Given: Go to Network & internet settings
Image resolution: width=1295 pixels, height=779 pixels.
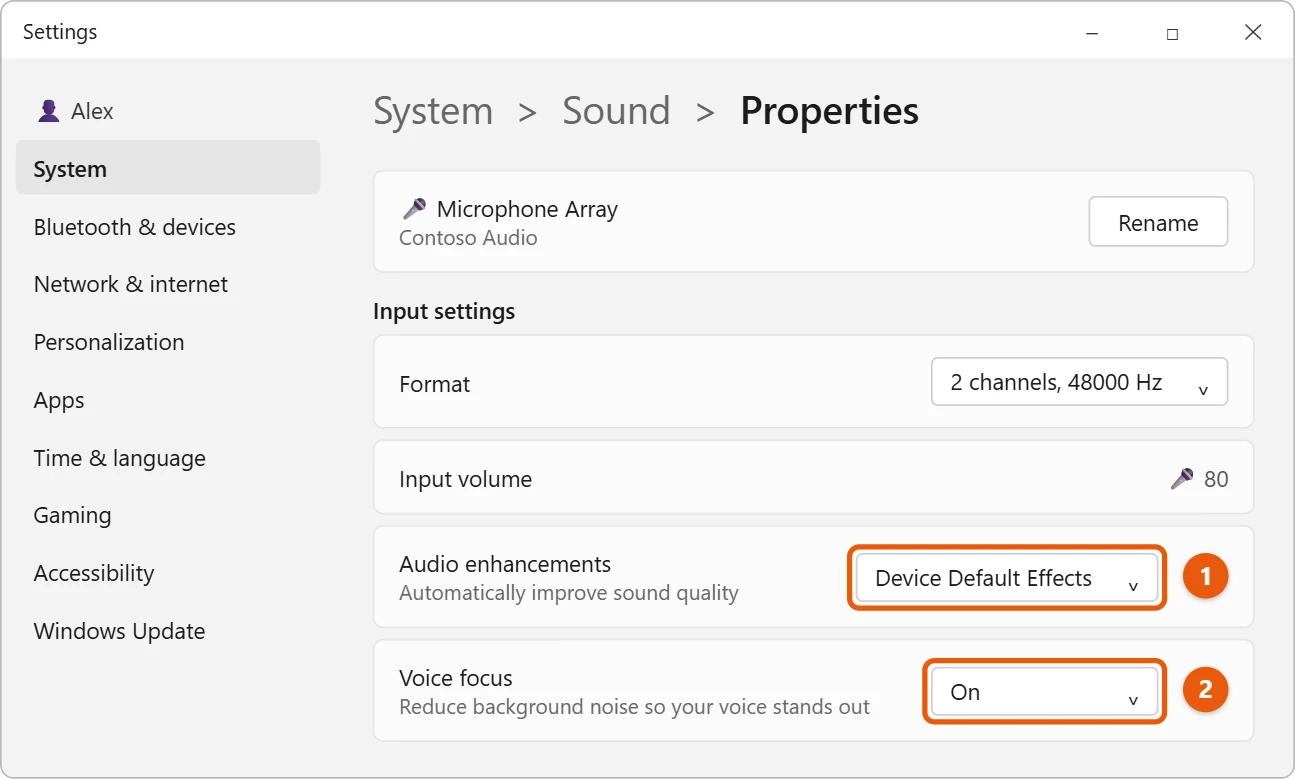Looking at the screenshot, I should pyautogui.click(x=131, y=284).
